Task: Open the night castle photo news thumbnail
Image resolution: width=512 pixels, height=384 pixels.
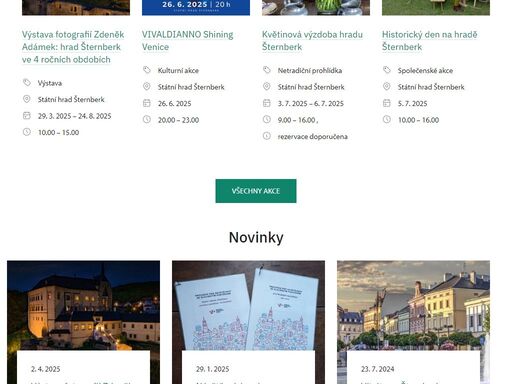Action: click(83, 305)
